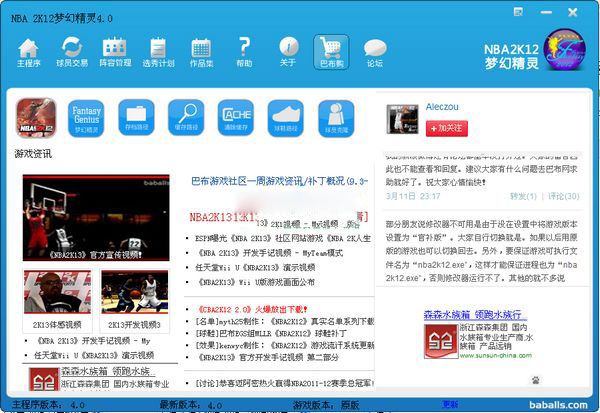Image resolution: width=600 pixels, height=413 pixels.
Task: Open the 森森水族箱 领跑水族行 ad link on the right
Action: tap(474, 315)
